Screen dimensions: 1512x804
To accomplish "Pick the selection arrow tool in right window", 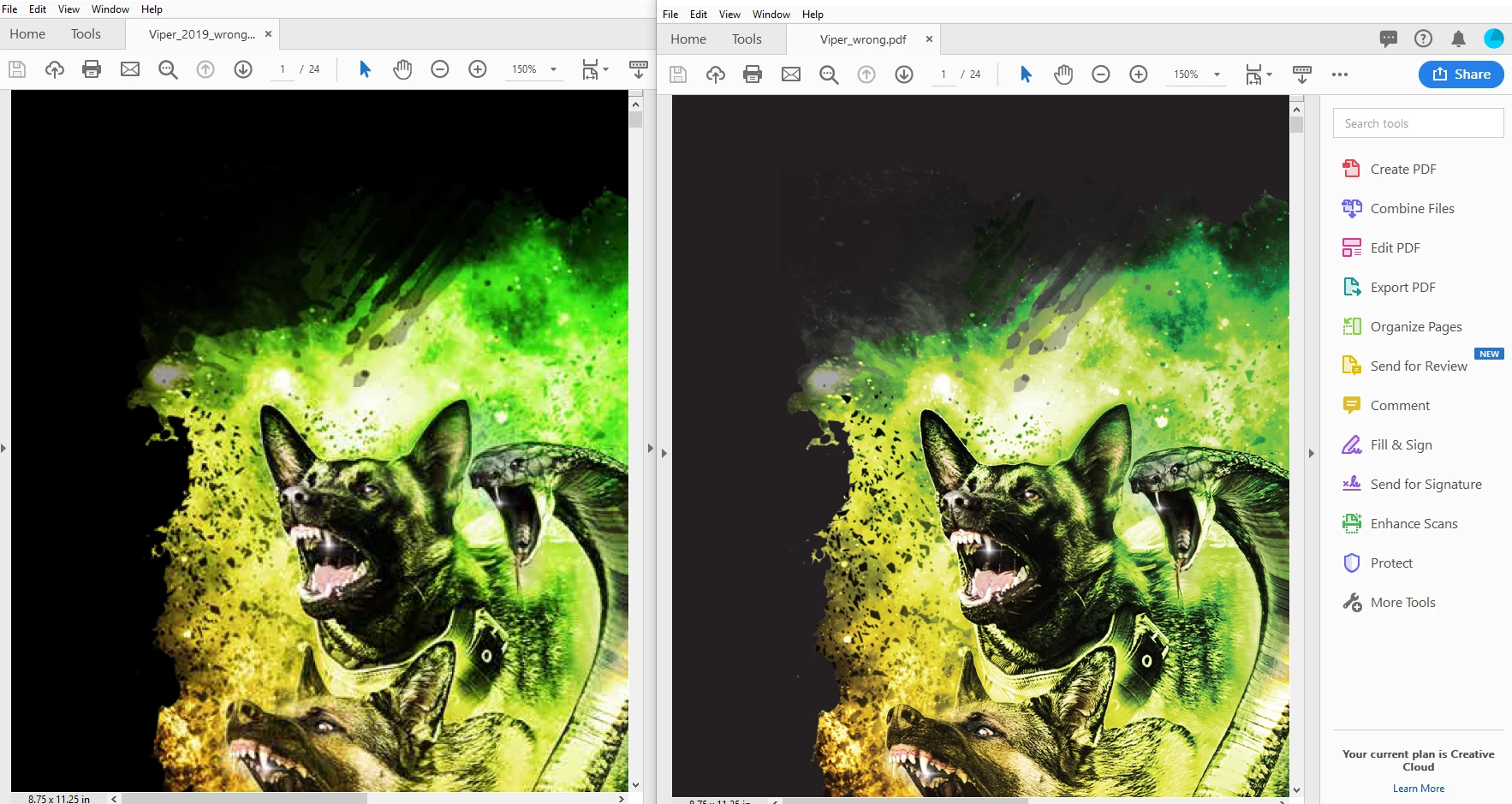I will coord(1026,74).
